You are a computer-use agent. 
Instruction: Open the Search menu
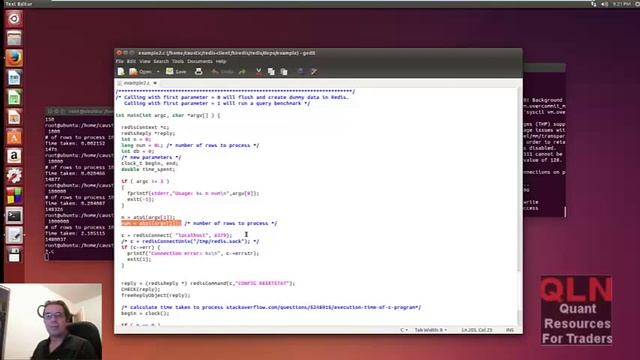[x=161, y=61]
